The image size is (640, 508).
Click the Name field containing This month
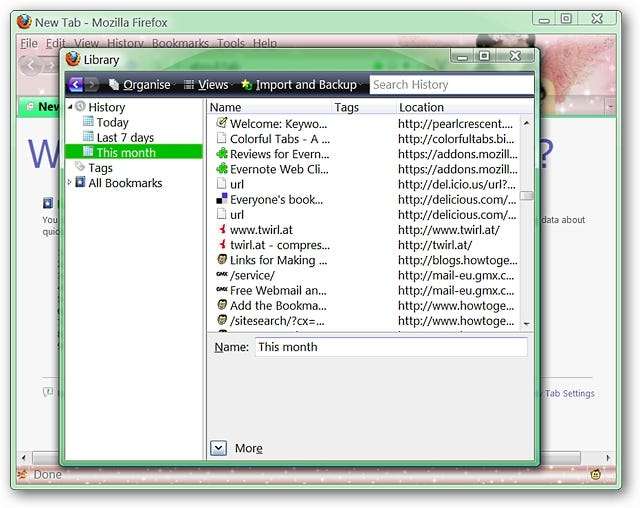click(391, 347)
